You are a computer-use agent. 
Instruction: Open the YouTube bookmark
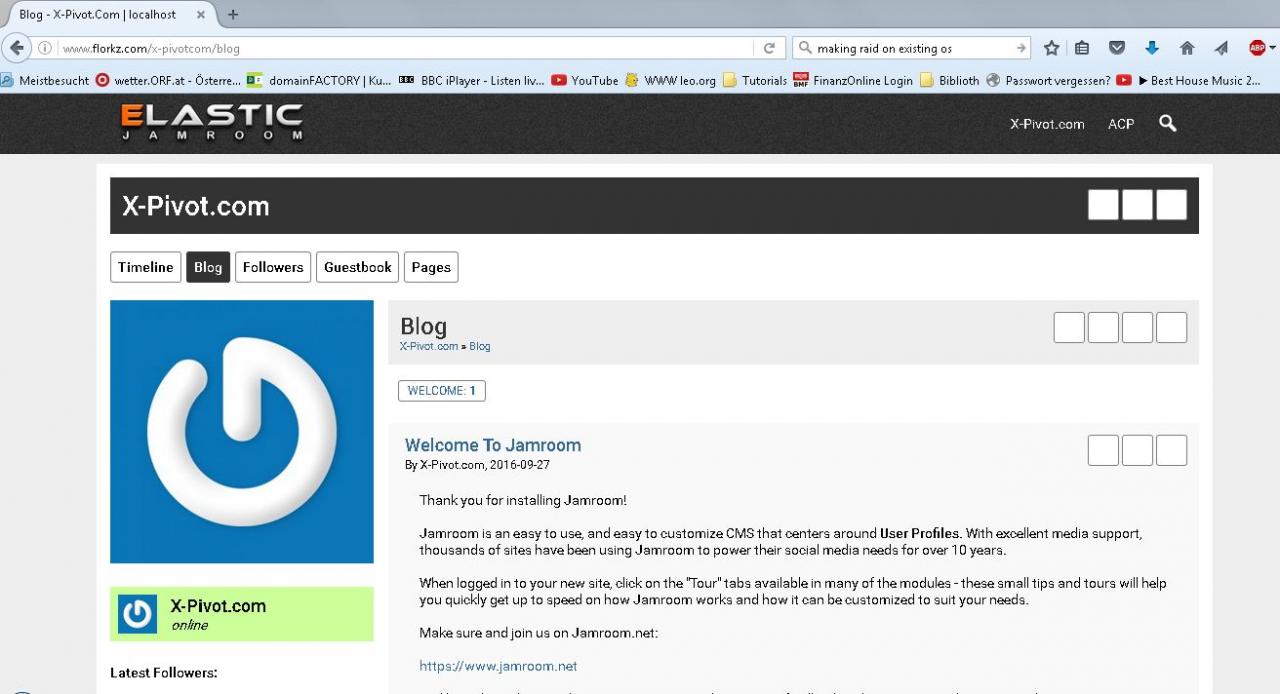[x=585, y=80]
